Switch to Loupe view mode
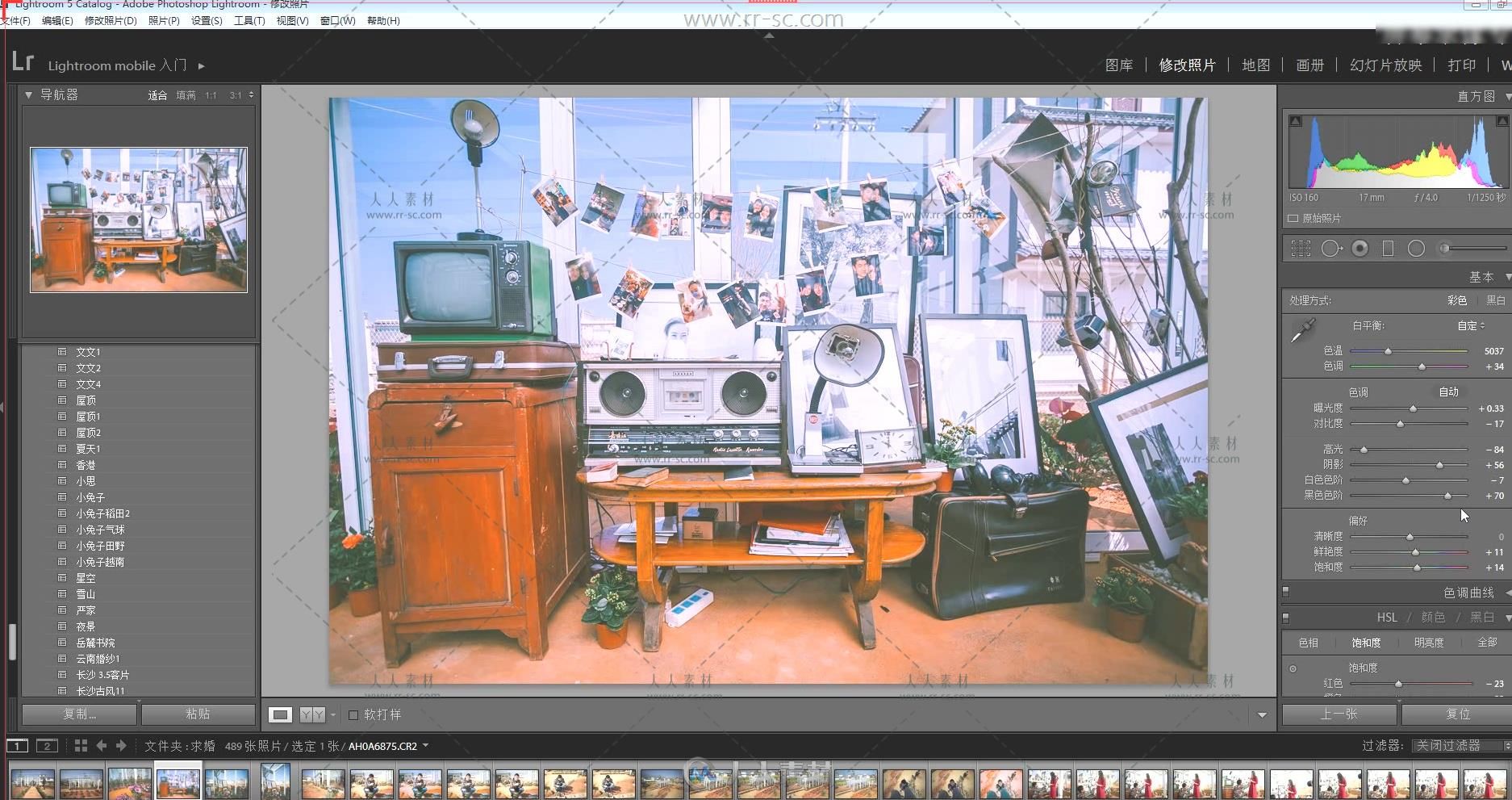Screen dimensions: 1512x800 pyautogui.click(x=280, y=714)
